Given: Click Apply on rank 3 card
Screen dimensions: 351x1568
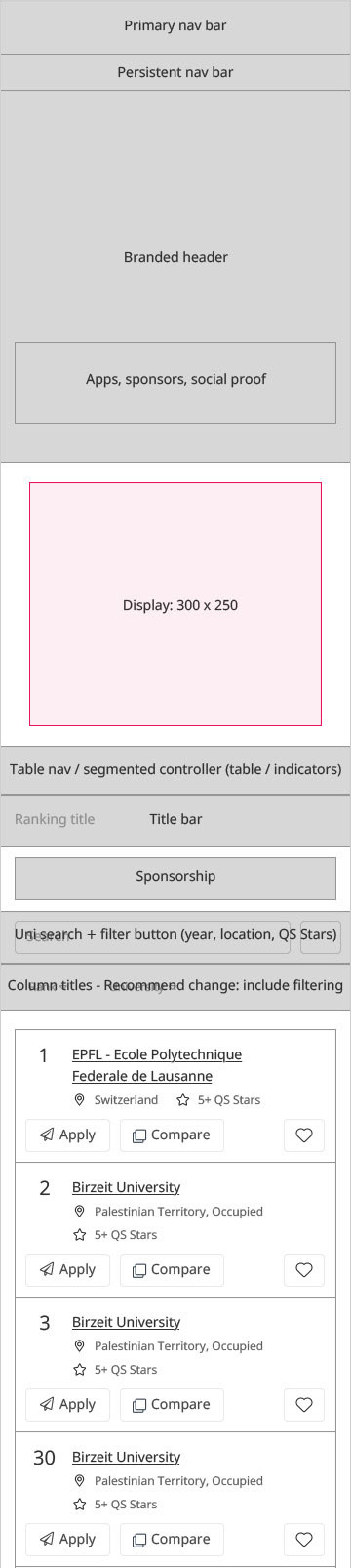Looking at the screenshot, I should pos(67,1405).
